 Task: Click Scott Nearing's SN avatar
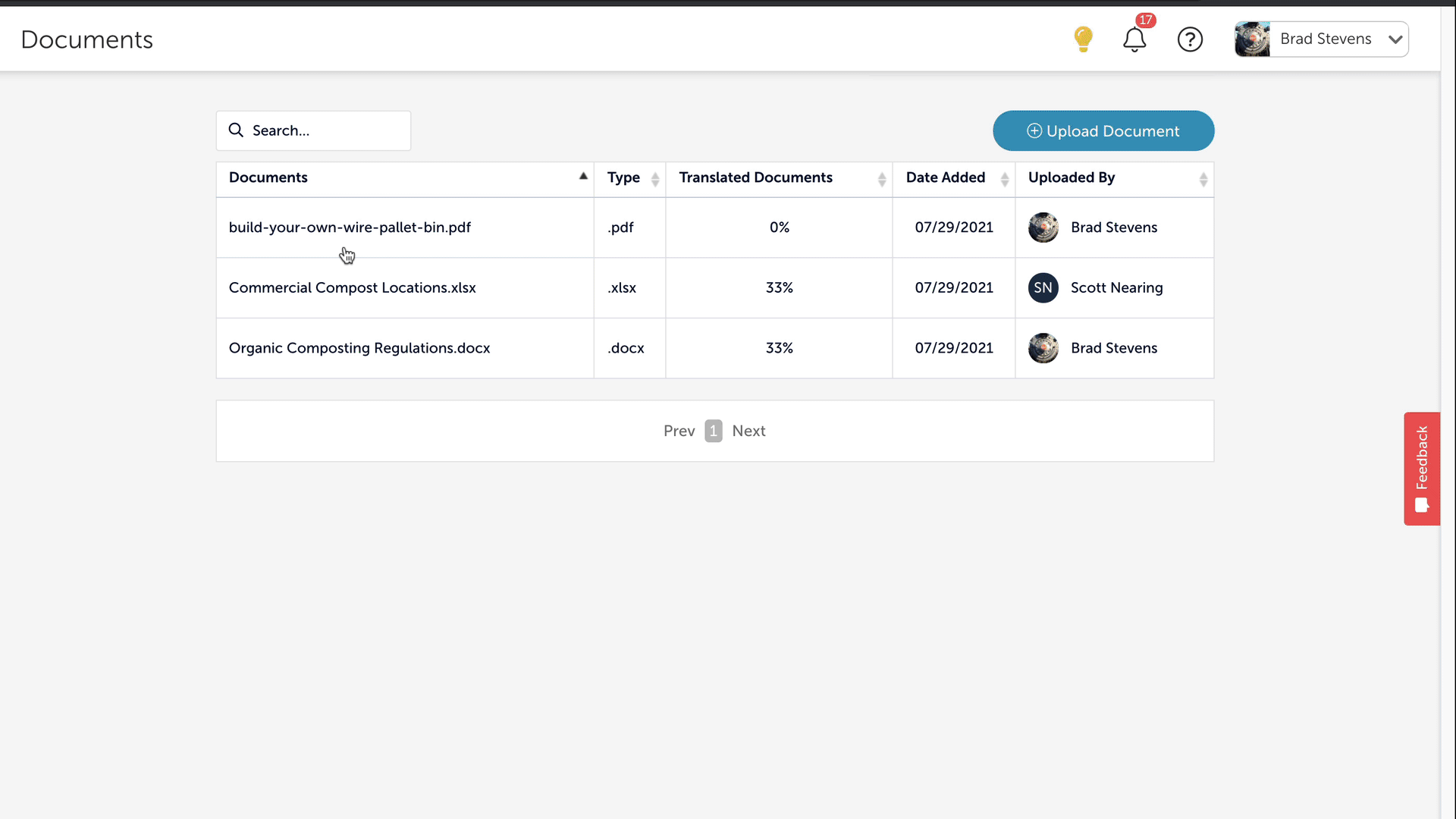tap(1043, 287)
